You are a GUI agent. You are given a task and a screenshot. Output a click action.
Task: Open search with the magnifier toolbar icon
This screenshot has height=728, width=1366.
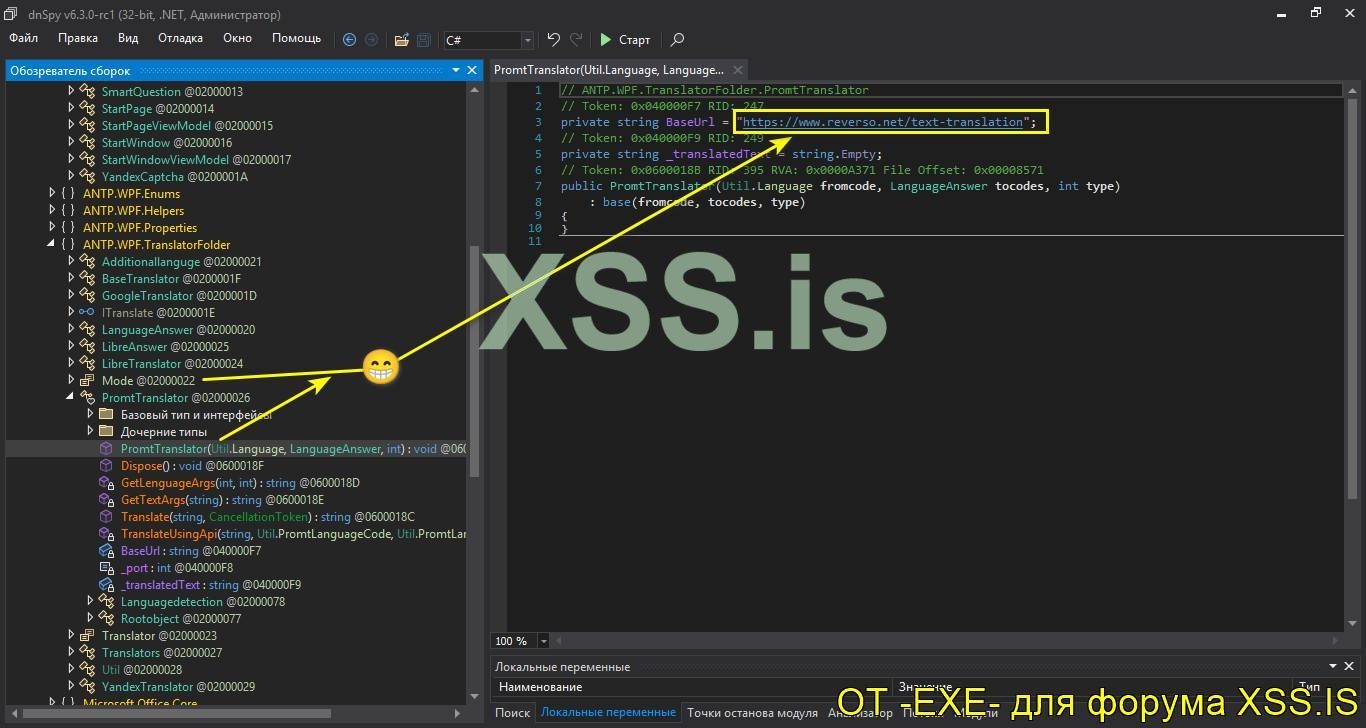[677, 40]
